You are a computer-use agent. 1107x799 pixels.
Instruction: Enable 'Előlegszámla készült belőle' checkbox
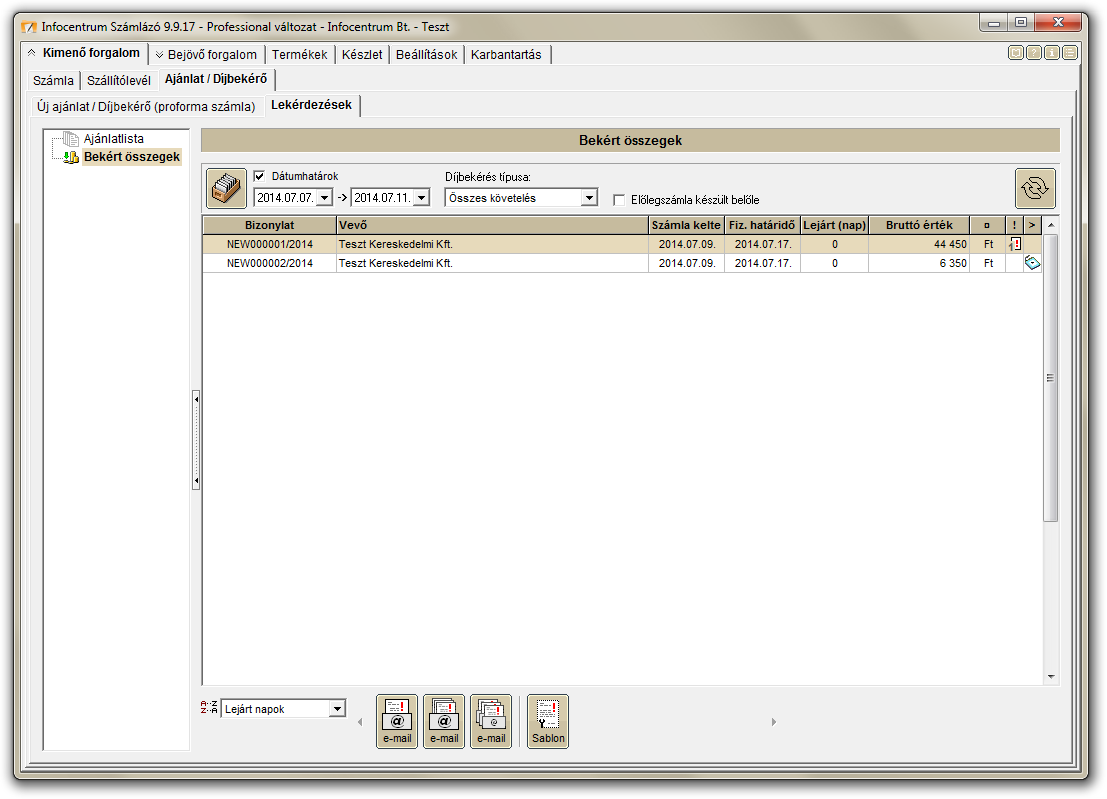[x=619, y=200]
